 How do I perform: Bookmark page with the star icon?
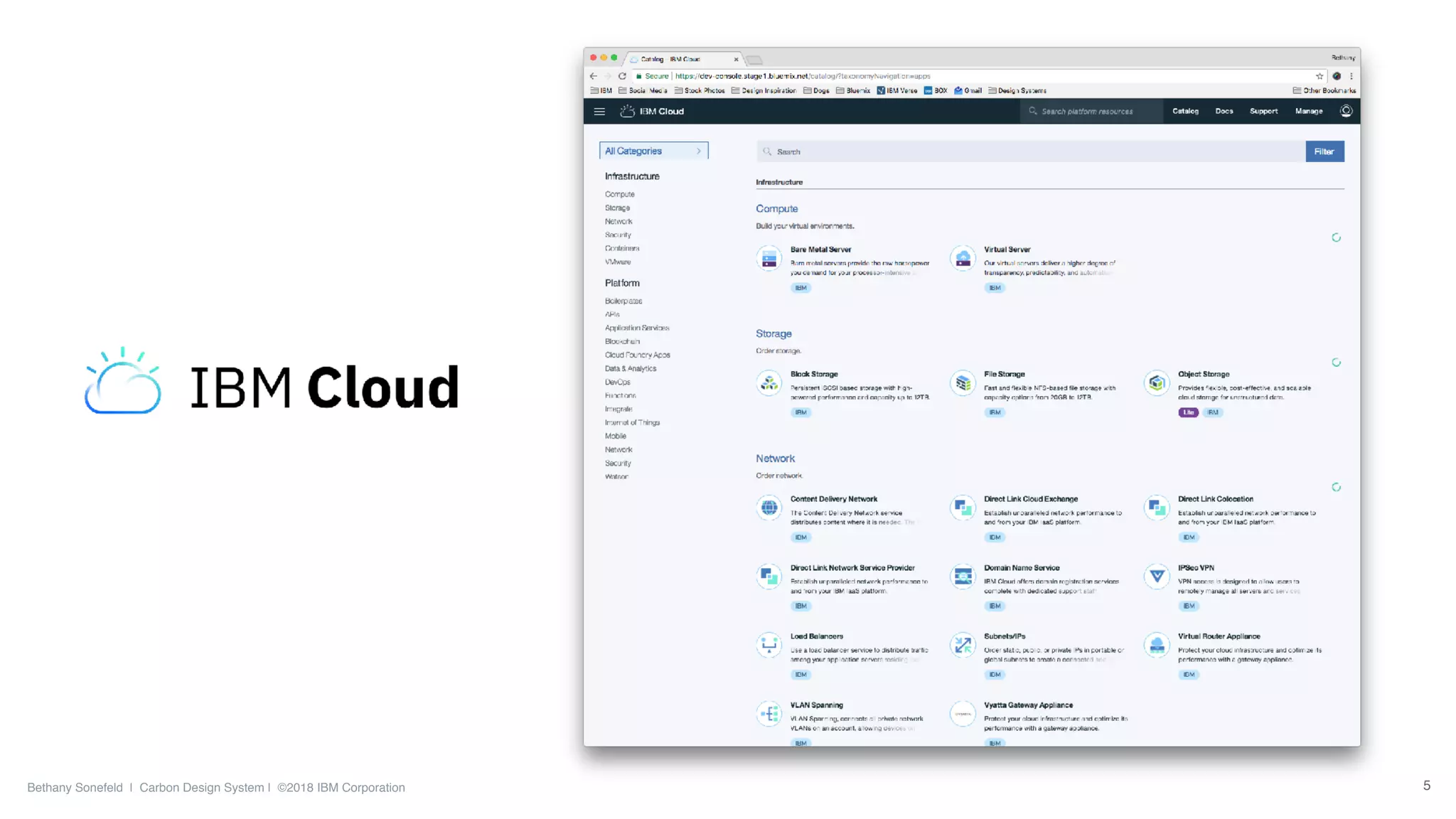click(1319, 76)
